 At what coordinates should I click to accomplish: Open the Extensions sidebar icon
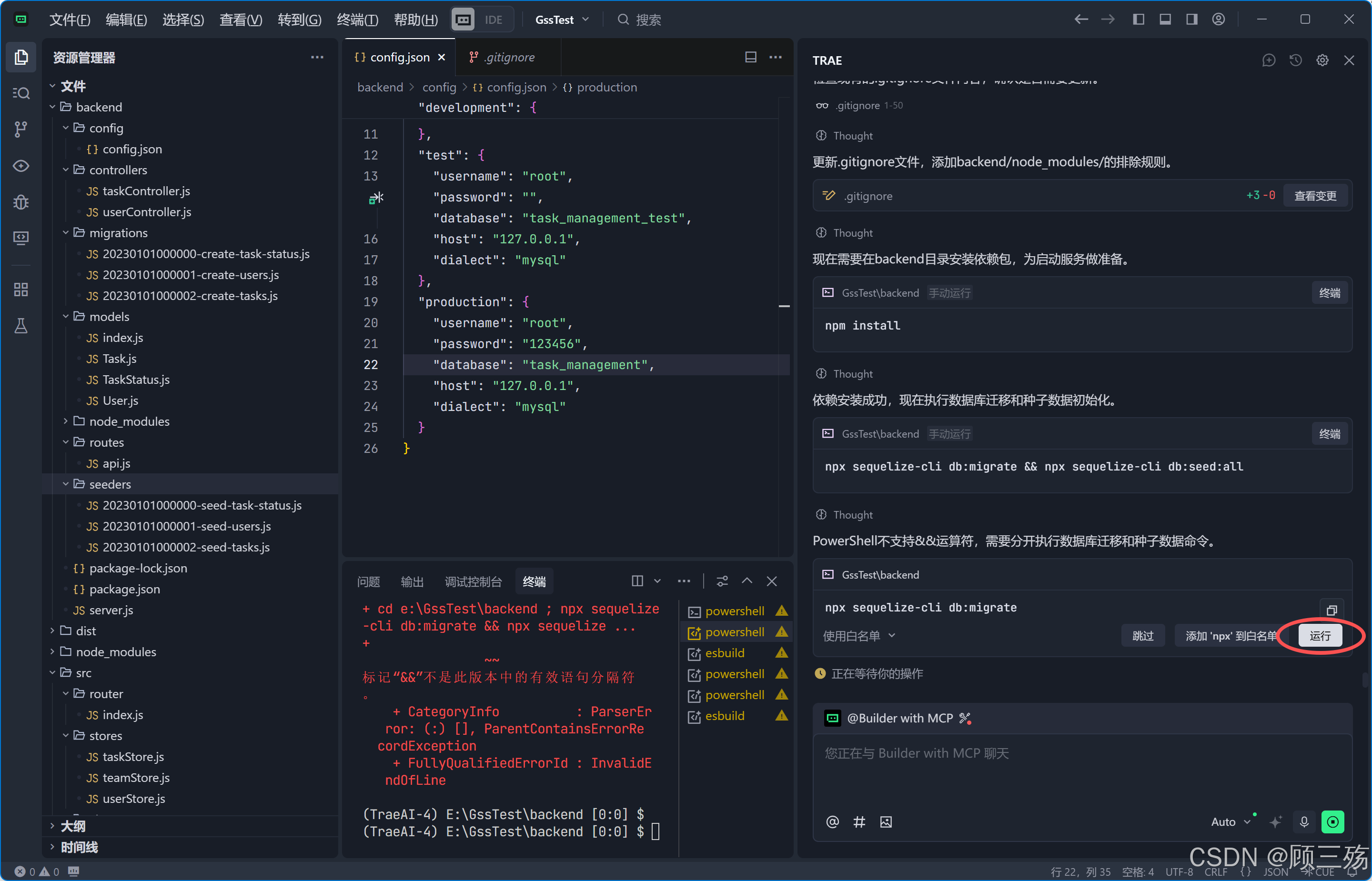pyautogui.click(x=21, y=290)
